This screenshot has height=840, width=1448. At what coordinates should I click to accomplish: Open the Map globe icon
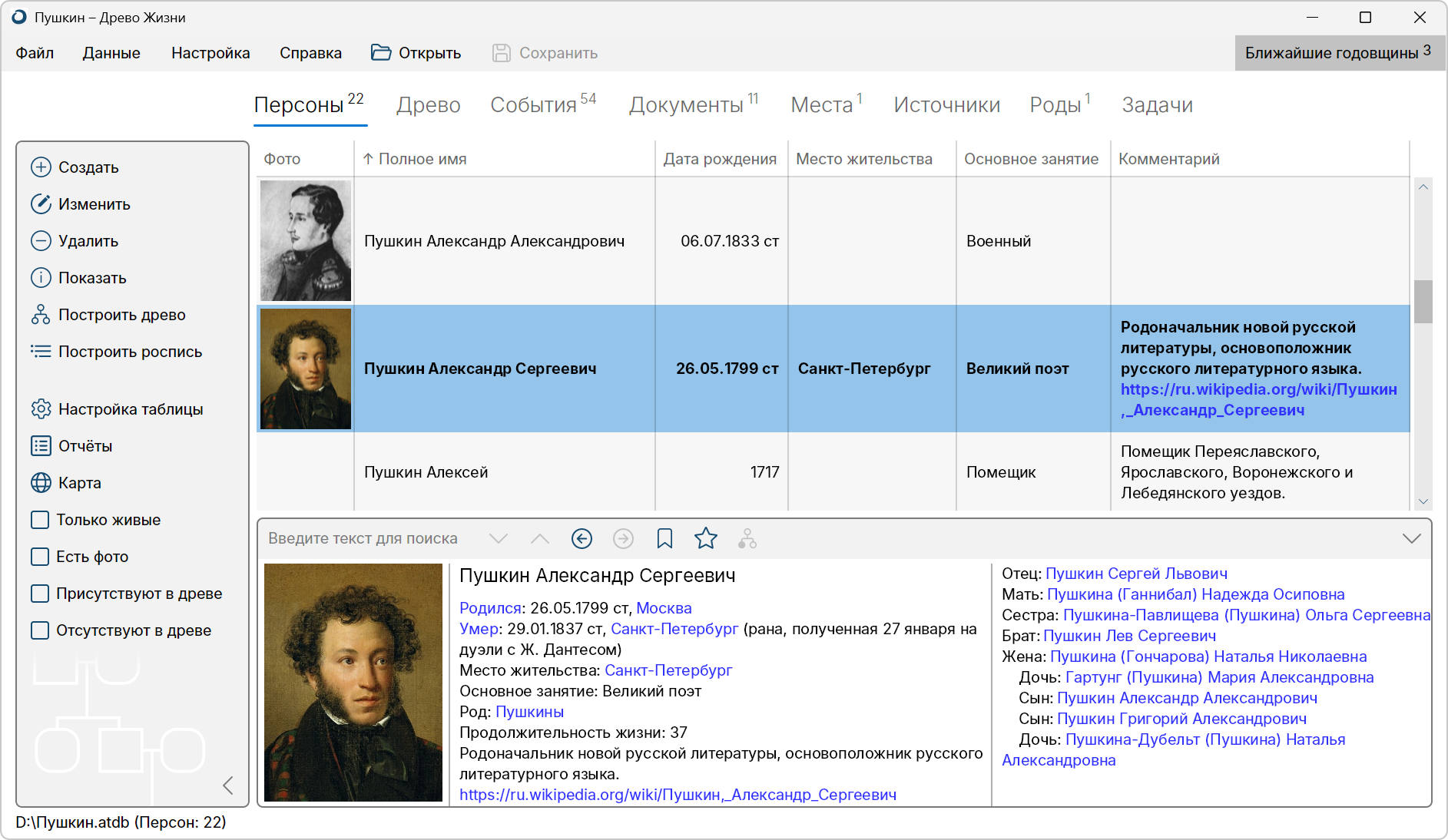pyautogui.click(x=41, y=483)
